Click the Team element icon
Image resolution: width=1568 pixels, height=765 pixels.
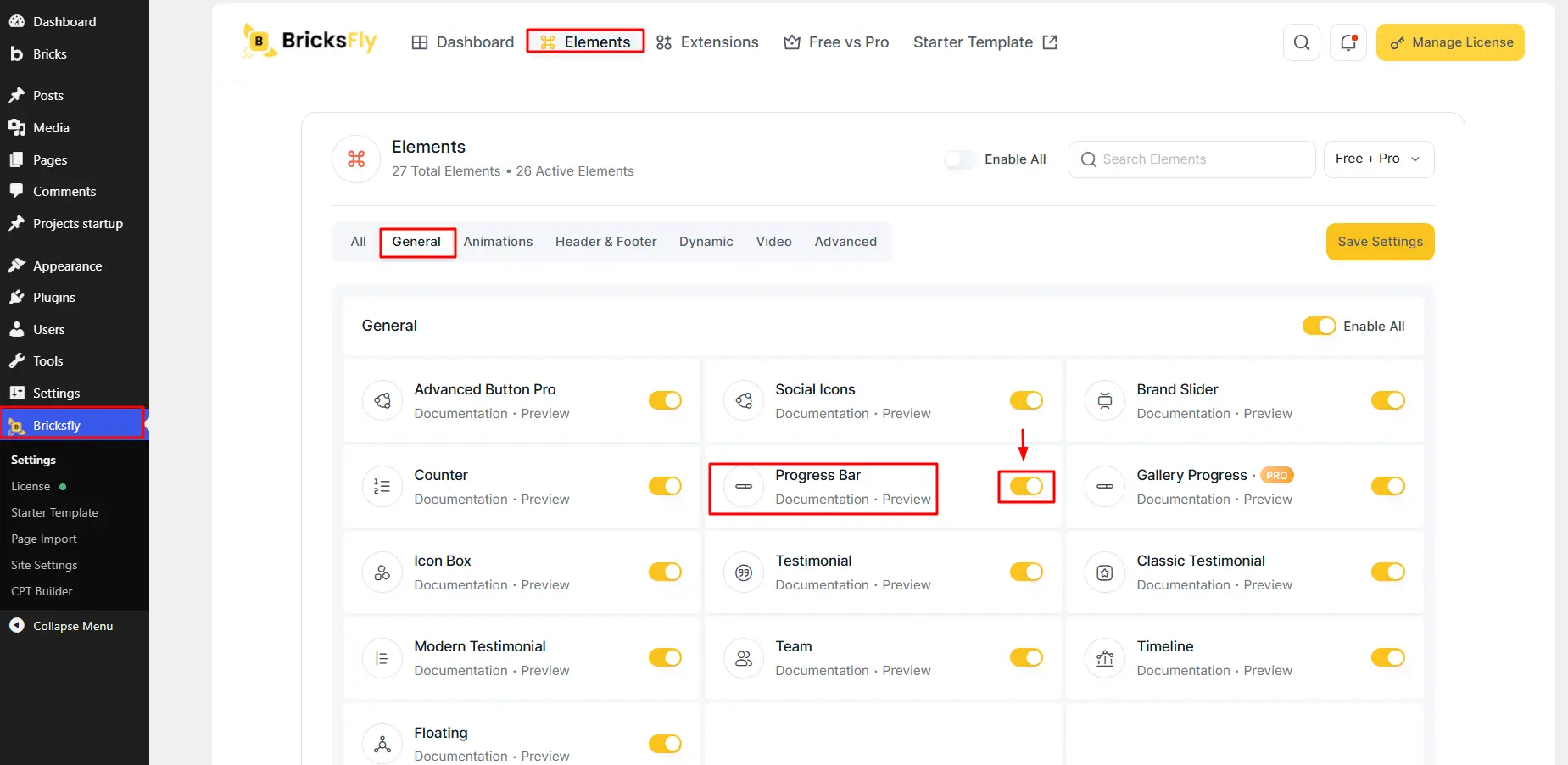(x=744, y=658)
